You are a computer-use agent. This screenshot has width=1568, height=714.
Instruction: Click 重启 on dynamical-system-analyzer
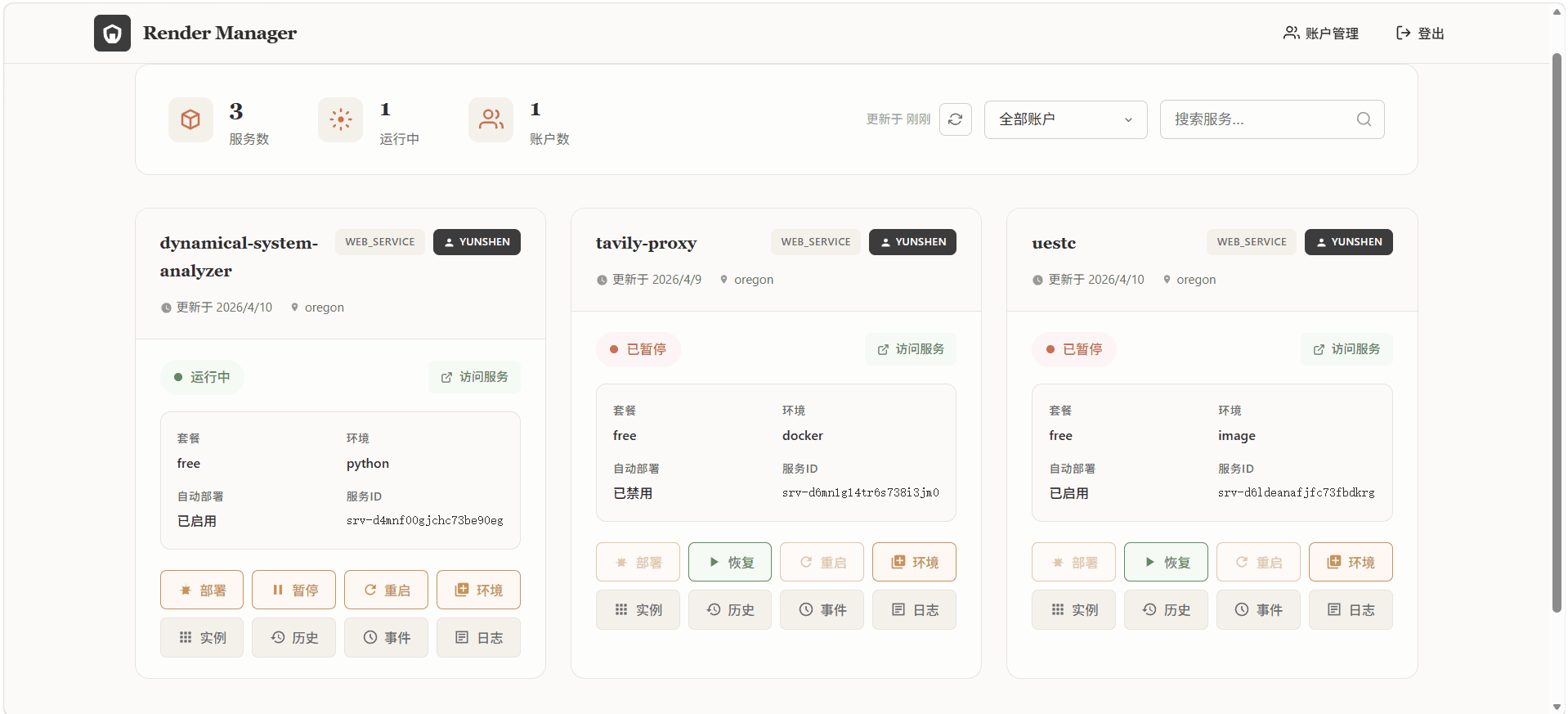click(387, 590)
